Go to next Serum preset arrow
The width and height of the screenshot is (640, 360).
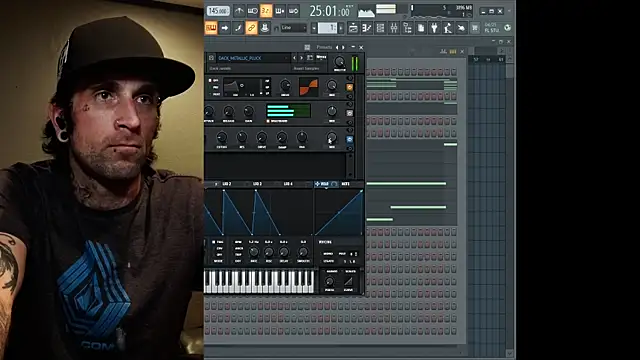point(302,58)
